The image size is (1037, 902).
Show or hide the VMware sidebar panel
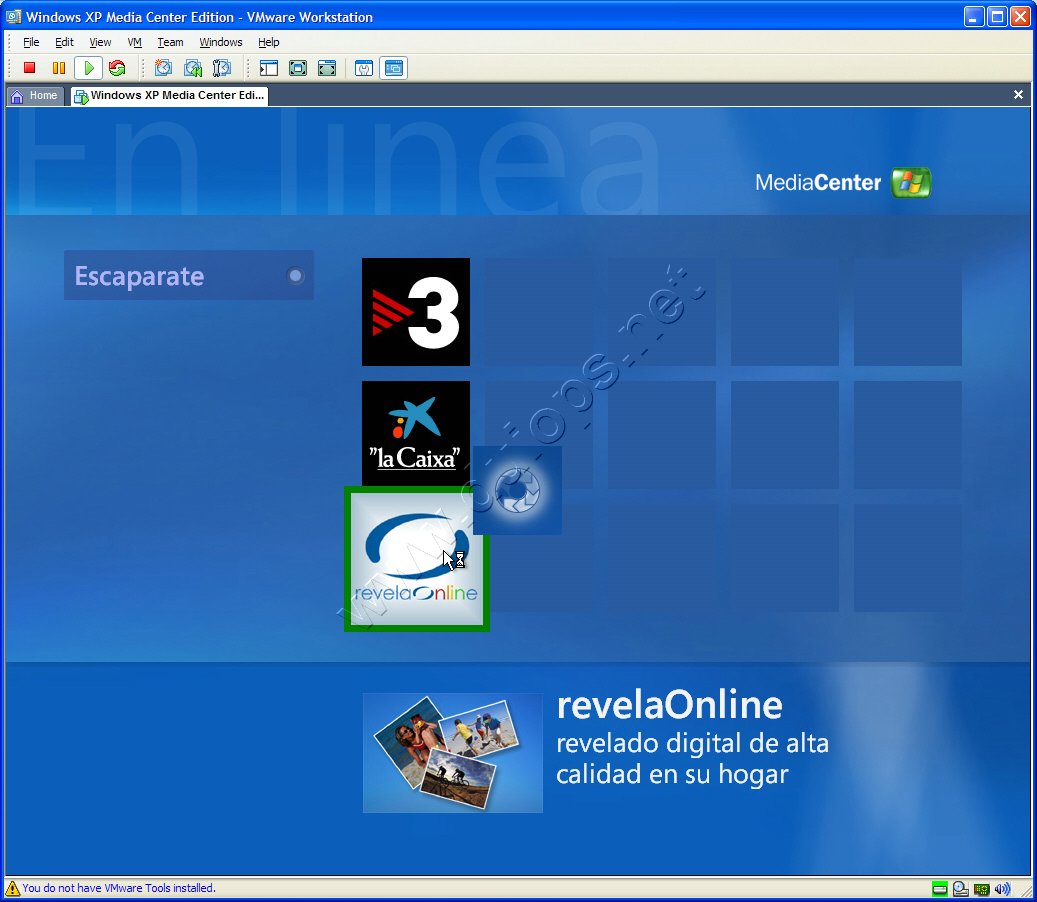pyautogui.click(x=269, y=67)
